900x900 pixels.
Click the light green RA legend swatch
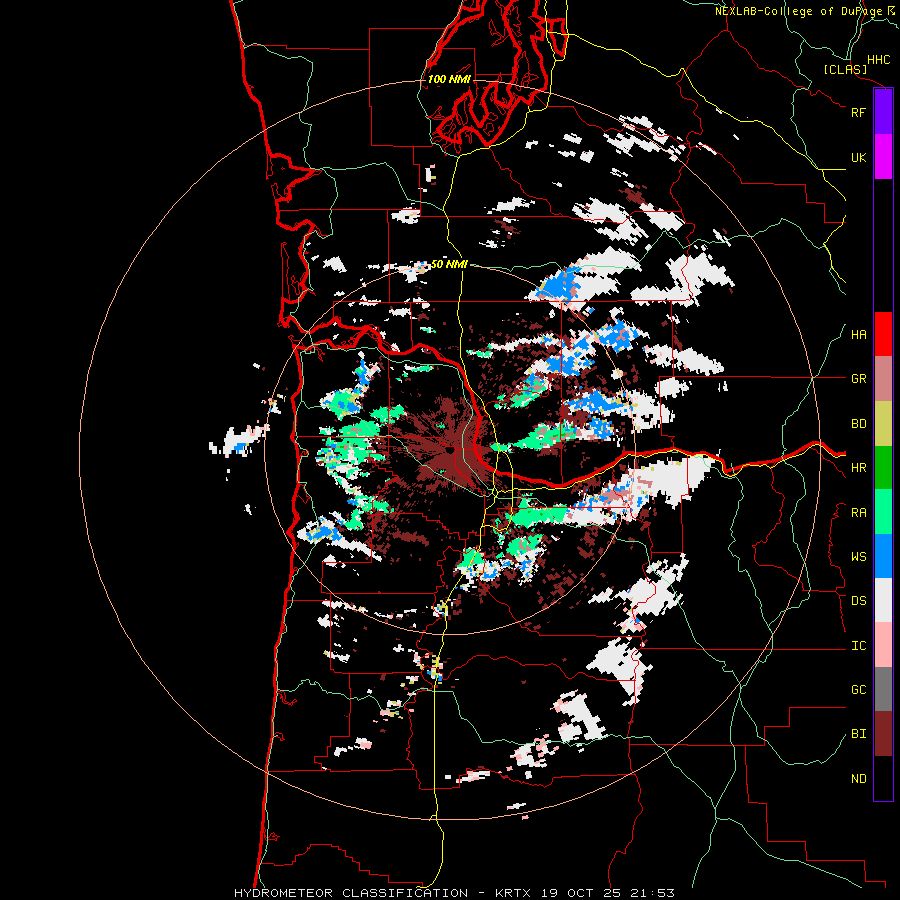tap(883, 512)
